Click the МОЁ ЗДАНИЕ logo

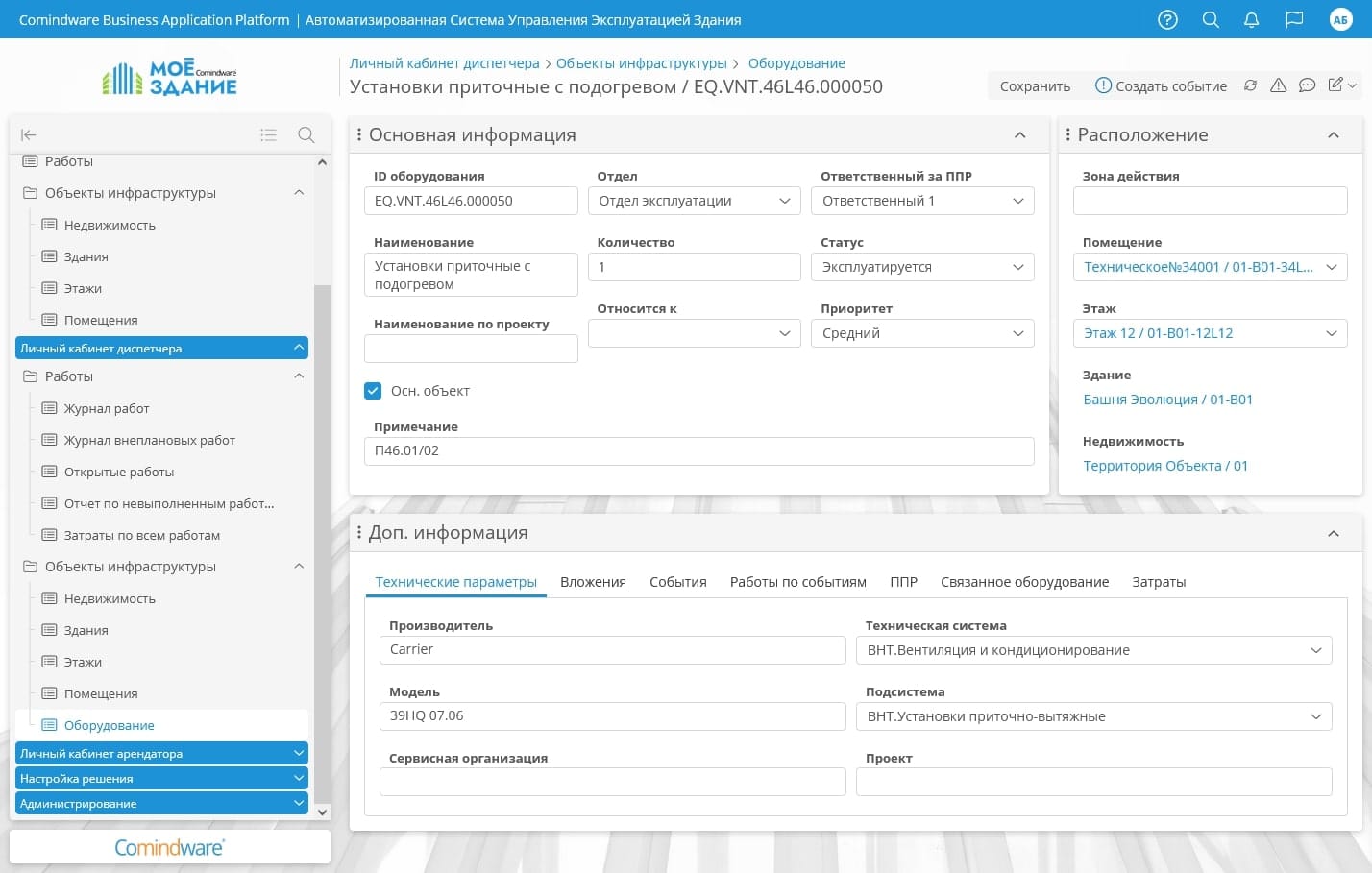point(169,77)
